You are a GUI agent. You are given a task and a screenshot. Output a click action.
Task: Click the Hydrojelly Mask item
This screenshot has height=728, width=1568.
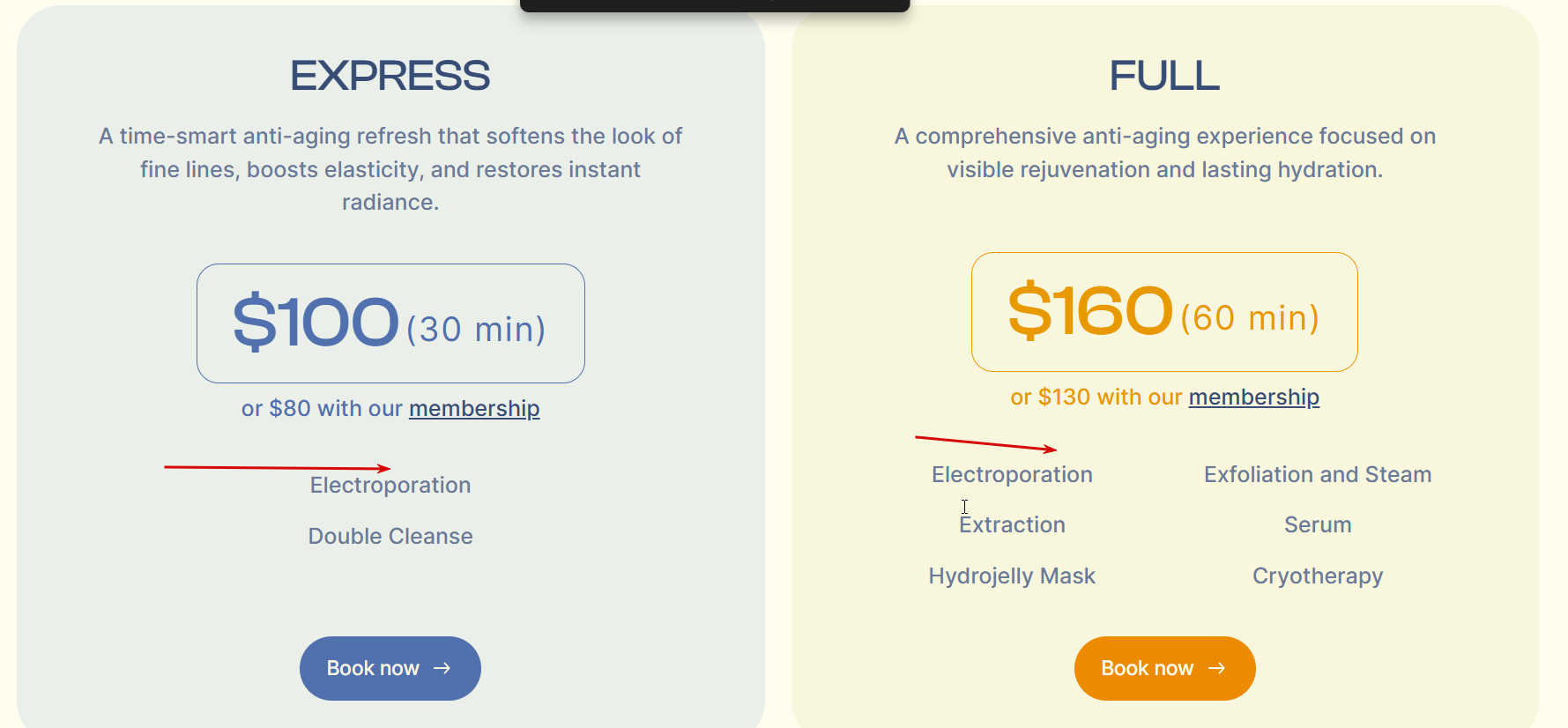point(1012,576)
